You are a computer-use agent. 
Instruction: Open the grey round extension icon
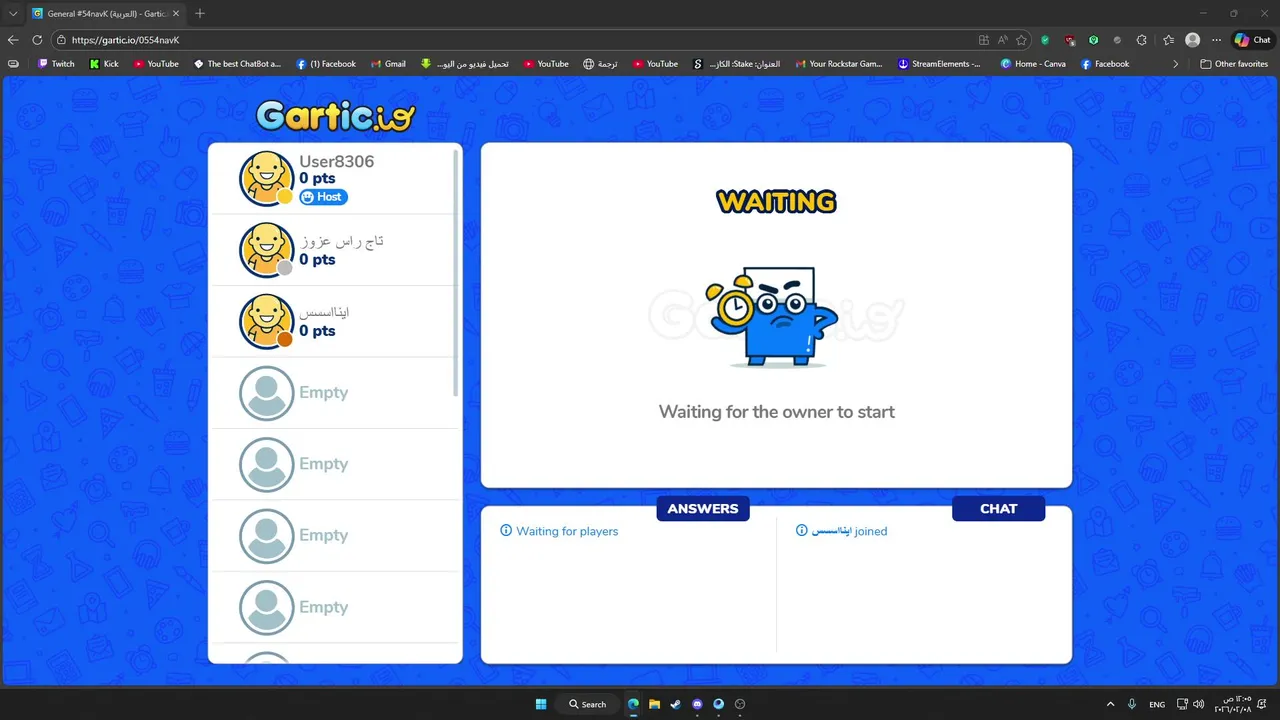1118,40
